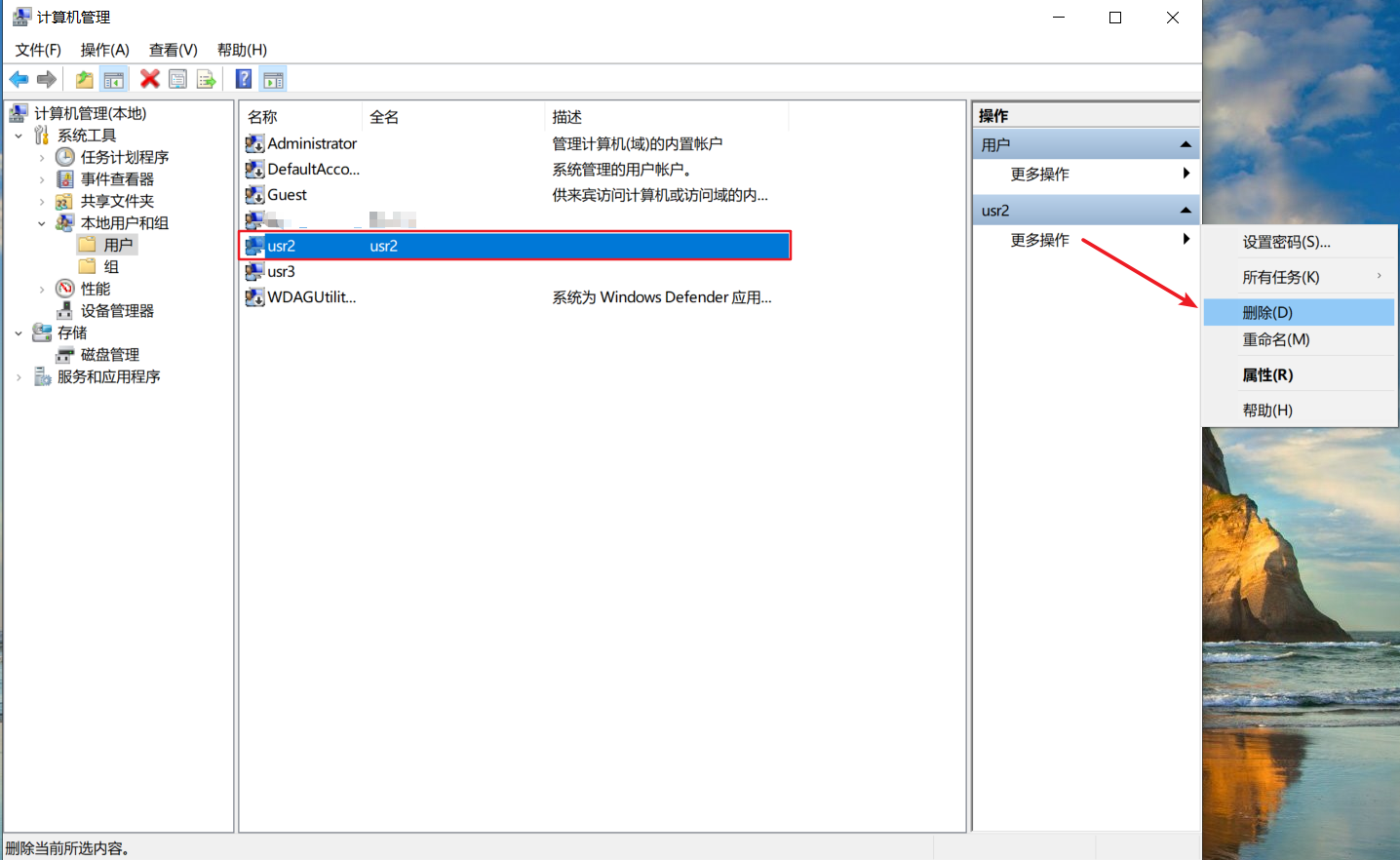
Task: Sort the list by the 名称 column header
Action: [x=301, y=117]
